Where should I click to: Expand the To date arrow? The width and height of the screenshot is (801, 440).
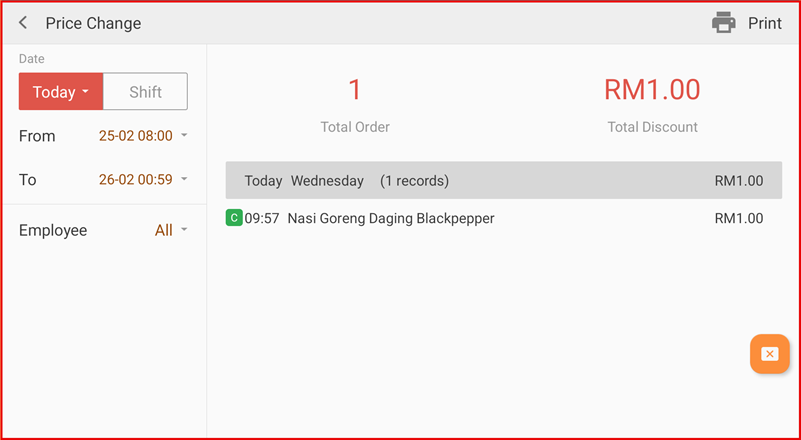184,180
